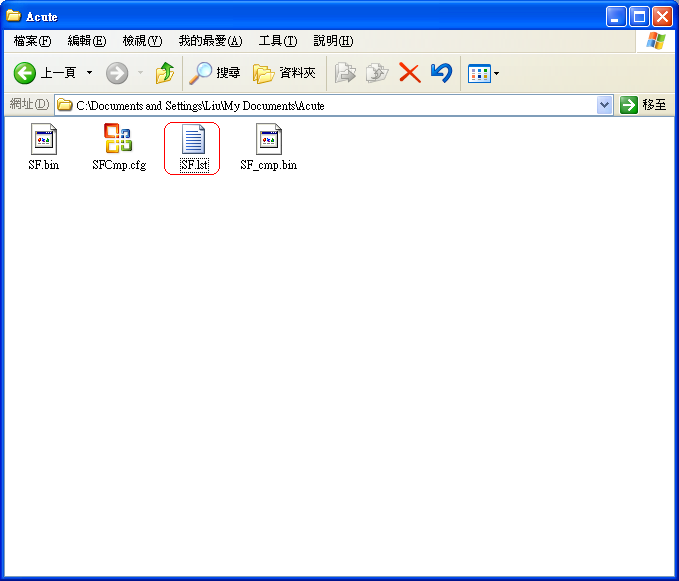This screenshot has height=581, width=679.
Task: Open the 說明(H) menu
Action: click(333, 41)
